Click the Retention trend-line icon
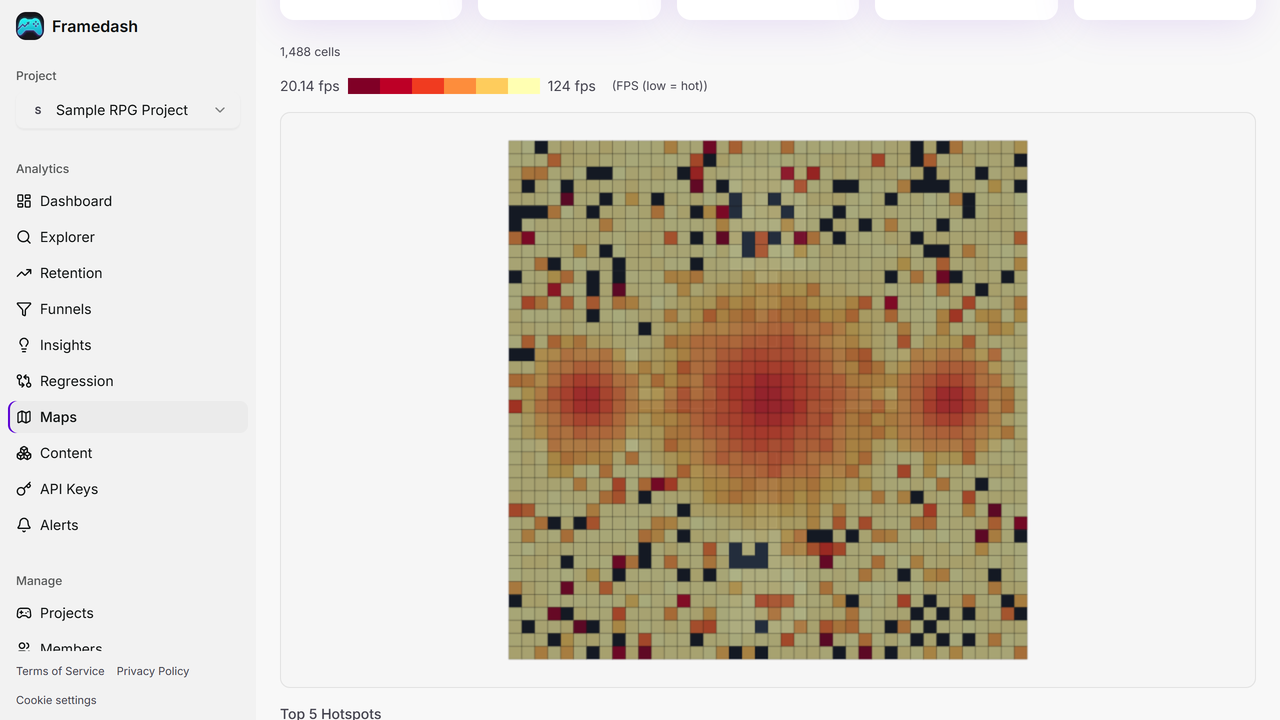1280x720 pixels. (x=24, y=273)
